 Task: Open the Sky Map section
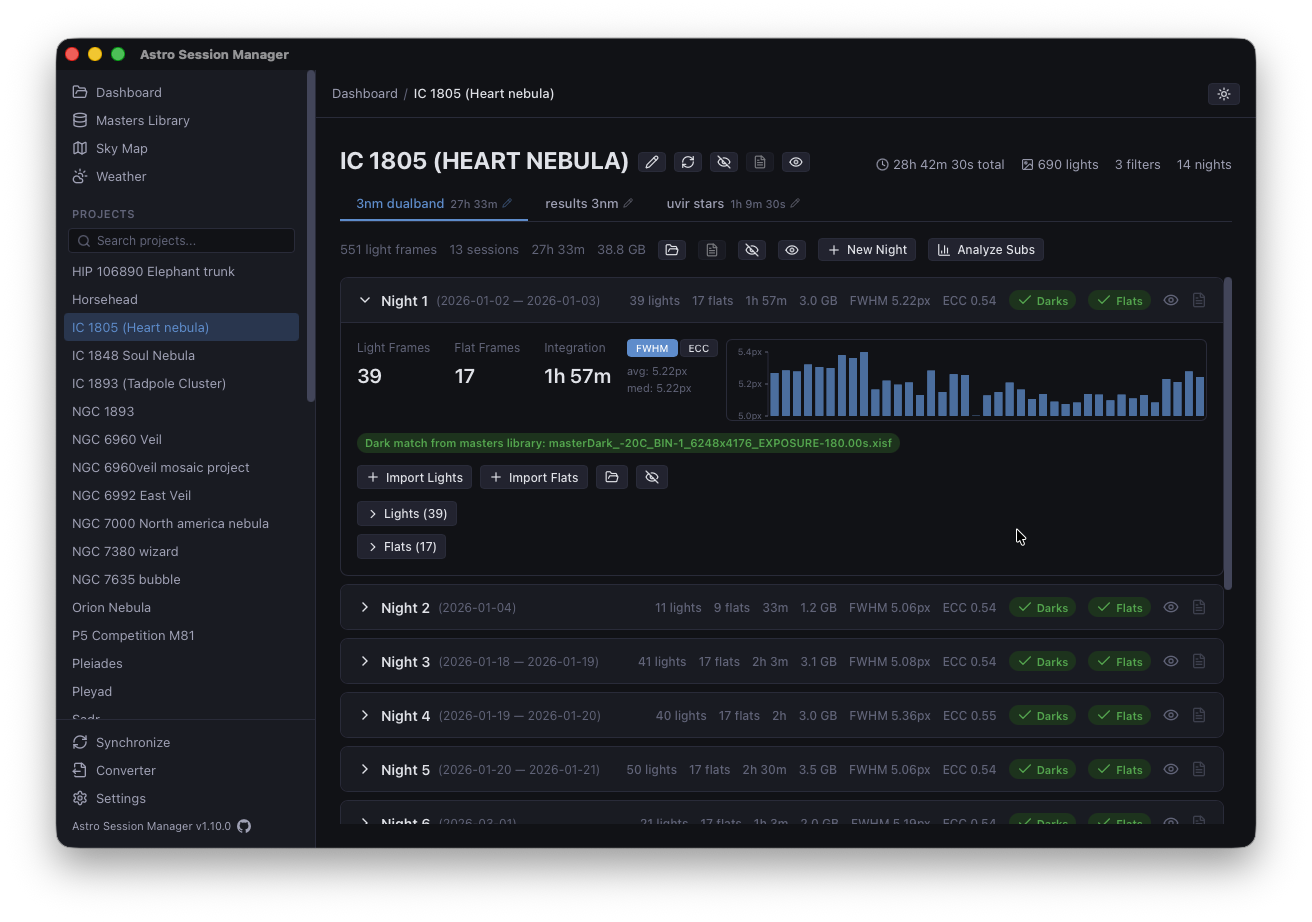[x=120, y=148]
